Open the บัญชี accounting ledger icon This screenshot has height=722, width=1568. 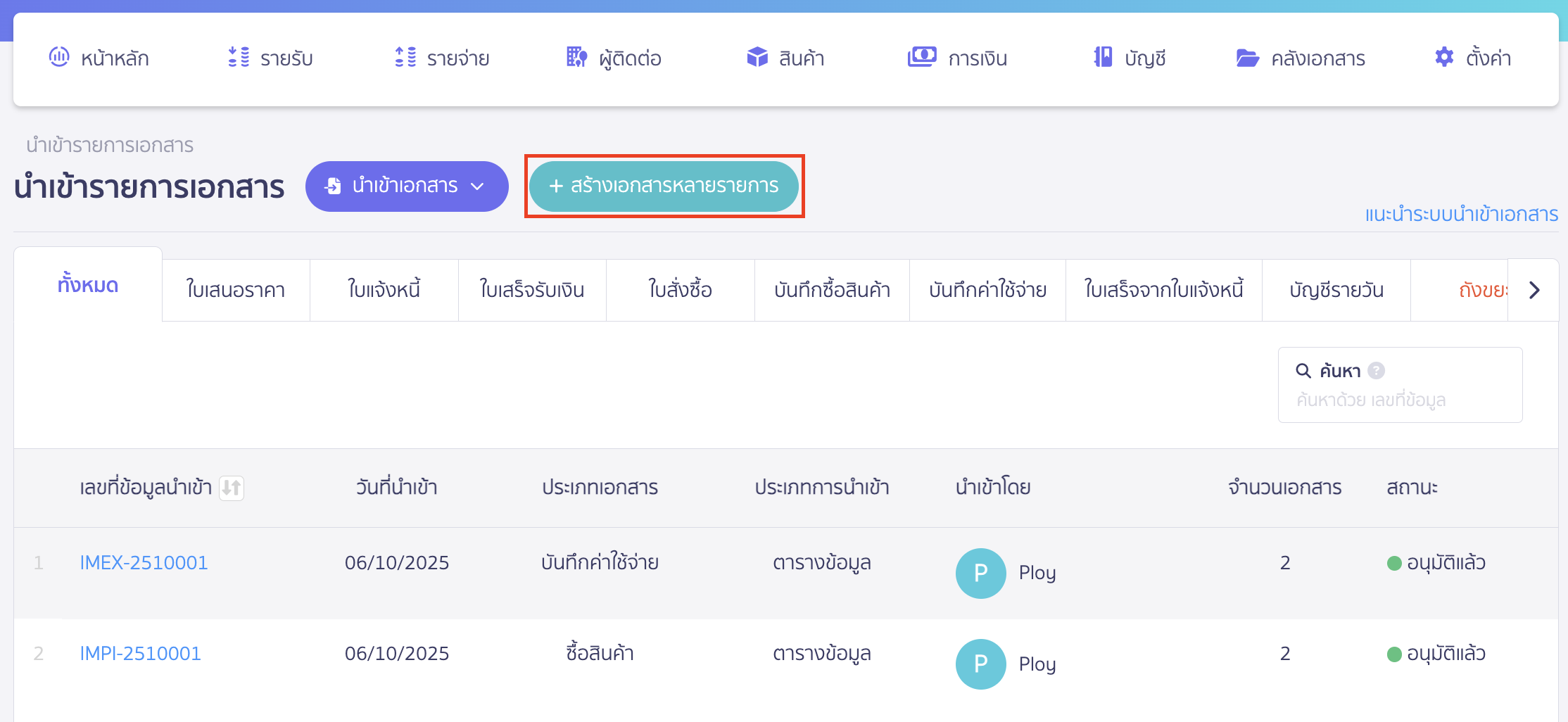1104,58
